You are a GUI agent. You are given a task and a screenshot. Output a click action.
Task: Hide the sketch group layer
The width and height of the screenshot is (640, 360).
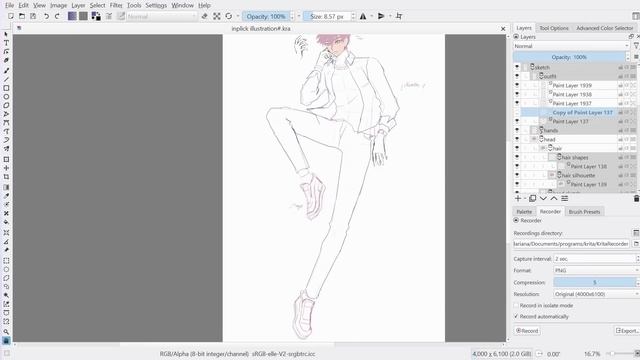[x=517, y=67]
